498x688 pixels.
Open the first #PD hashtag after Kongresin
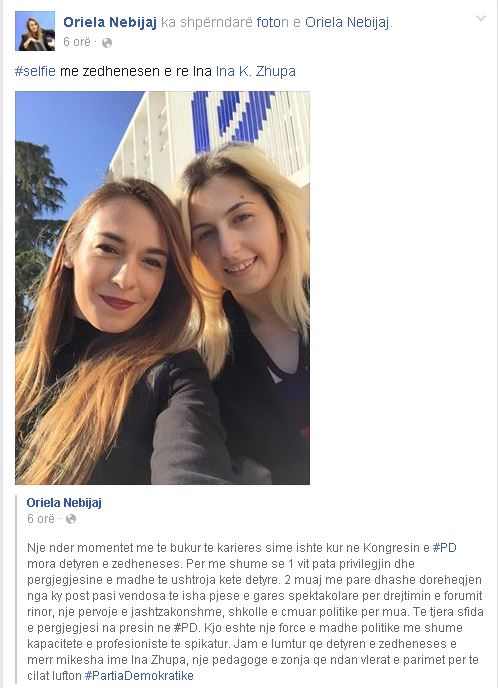click(444, 548)
